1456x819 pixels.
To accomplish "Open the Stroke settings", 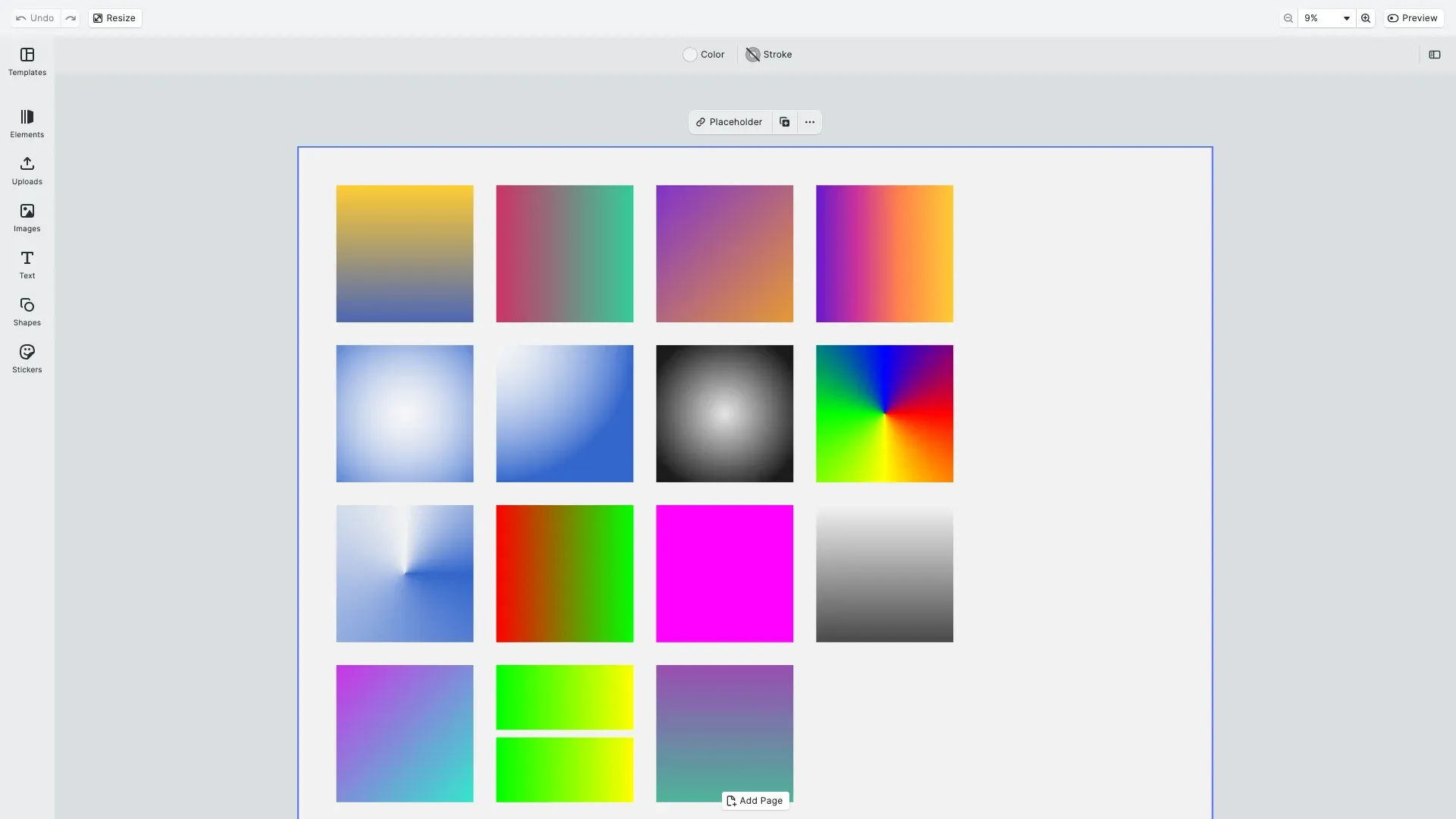I will 769,55.
